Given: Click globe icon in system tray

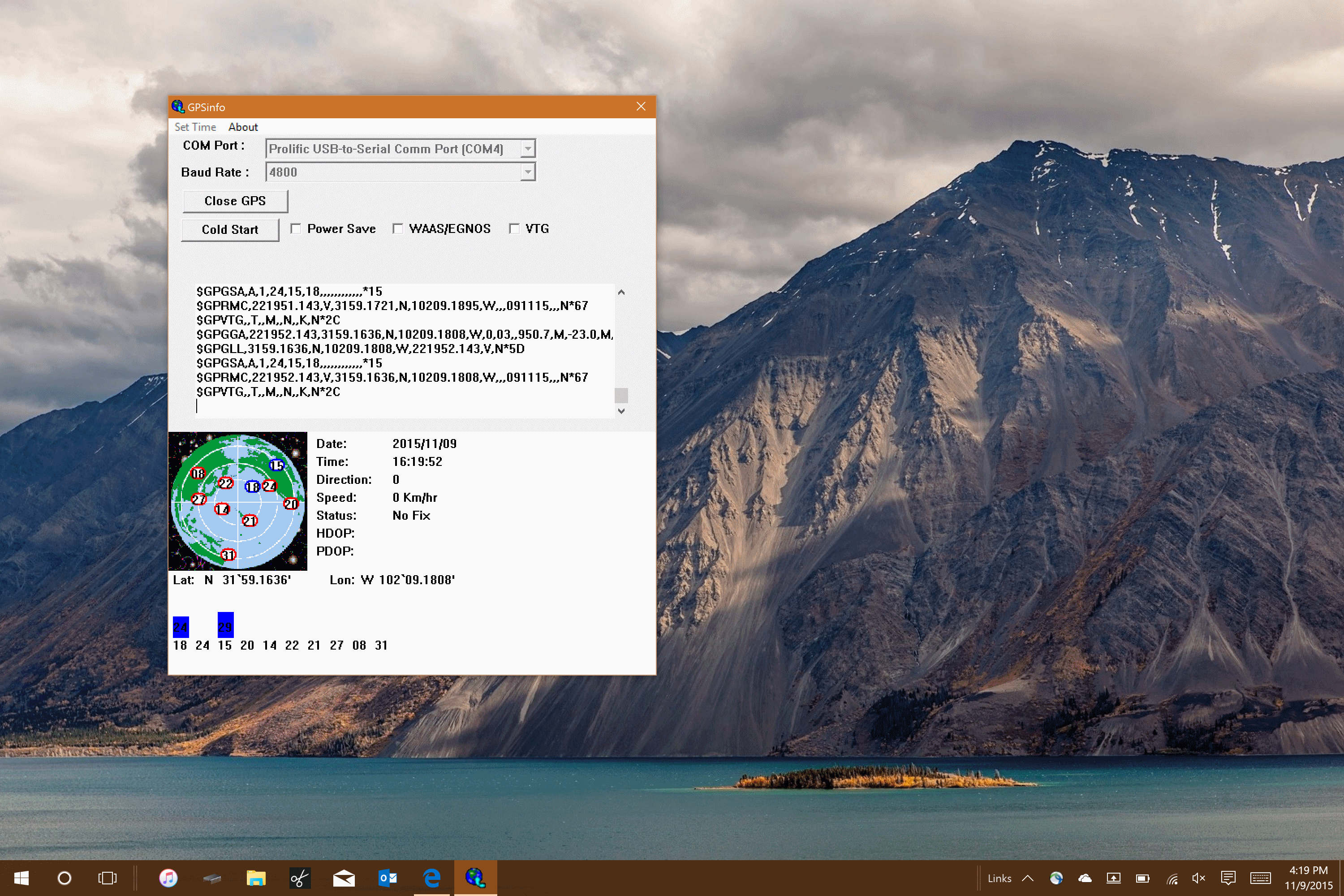Looking at the screenshot, I should [1056, 878].
